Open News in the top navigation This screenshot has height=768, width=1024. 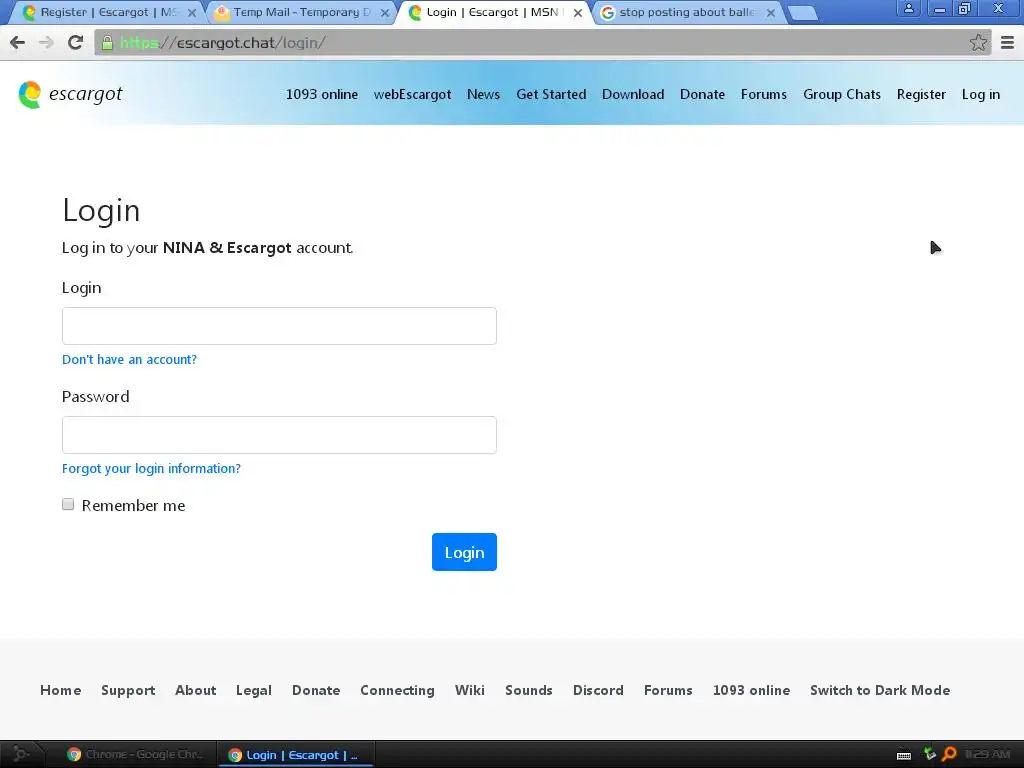(483, 95)
